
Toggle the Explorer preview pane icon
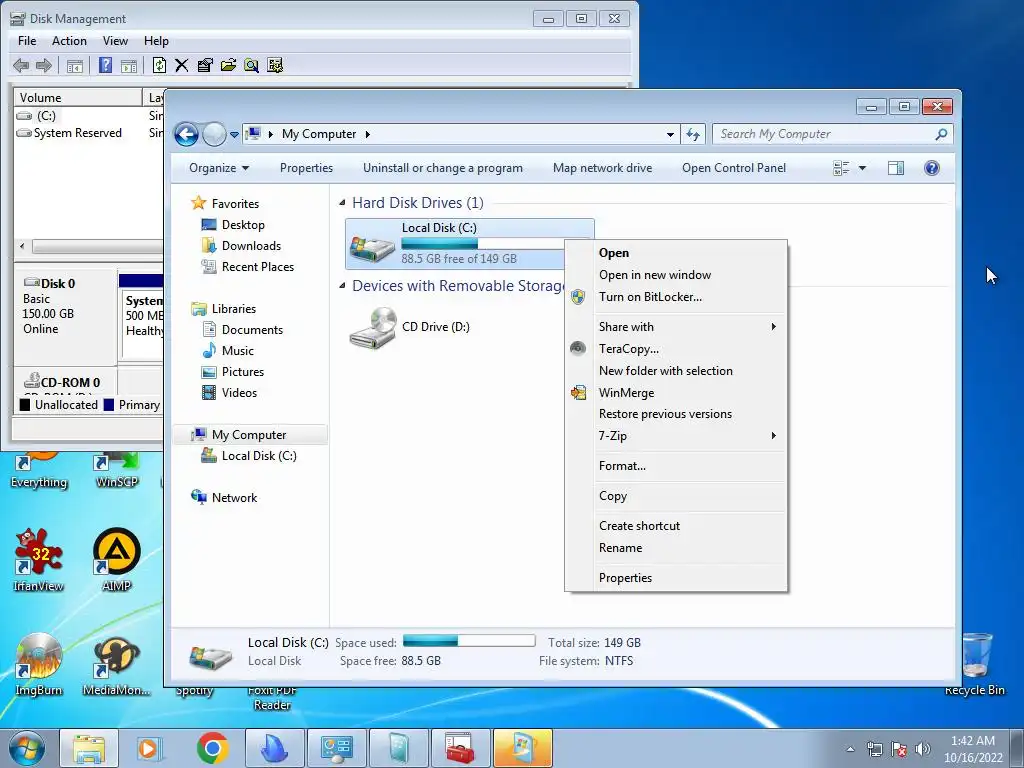[x=896, y=168]
